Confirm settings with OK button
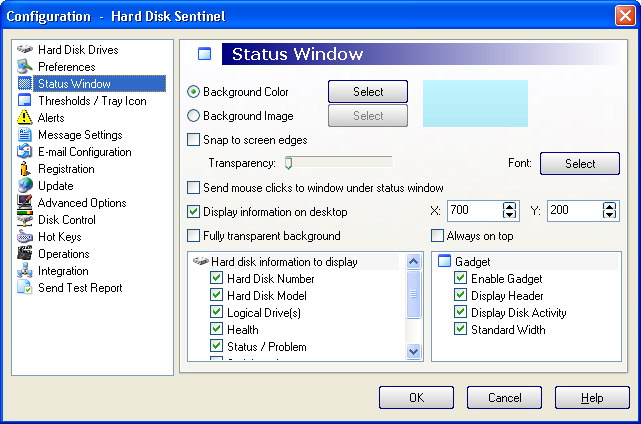Image resolution: width=641 pixels, height=424 pixels. pos(416,397)
